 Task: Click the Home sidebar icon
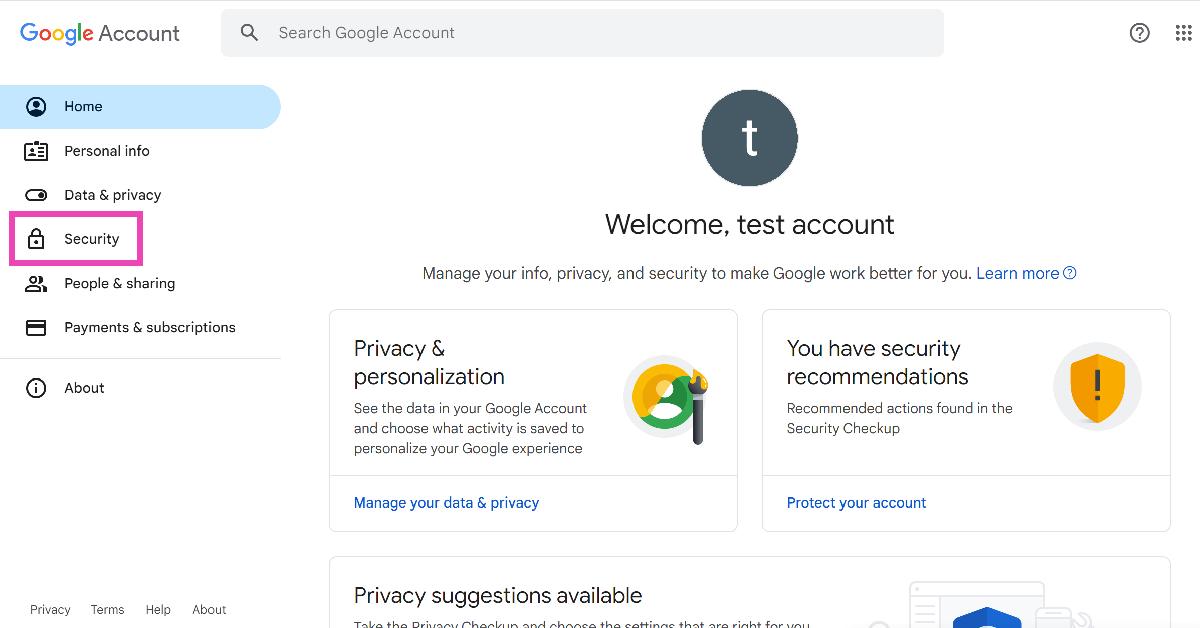tap(36, 107)
